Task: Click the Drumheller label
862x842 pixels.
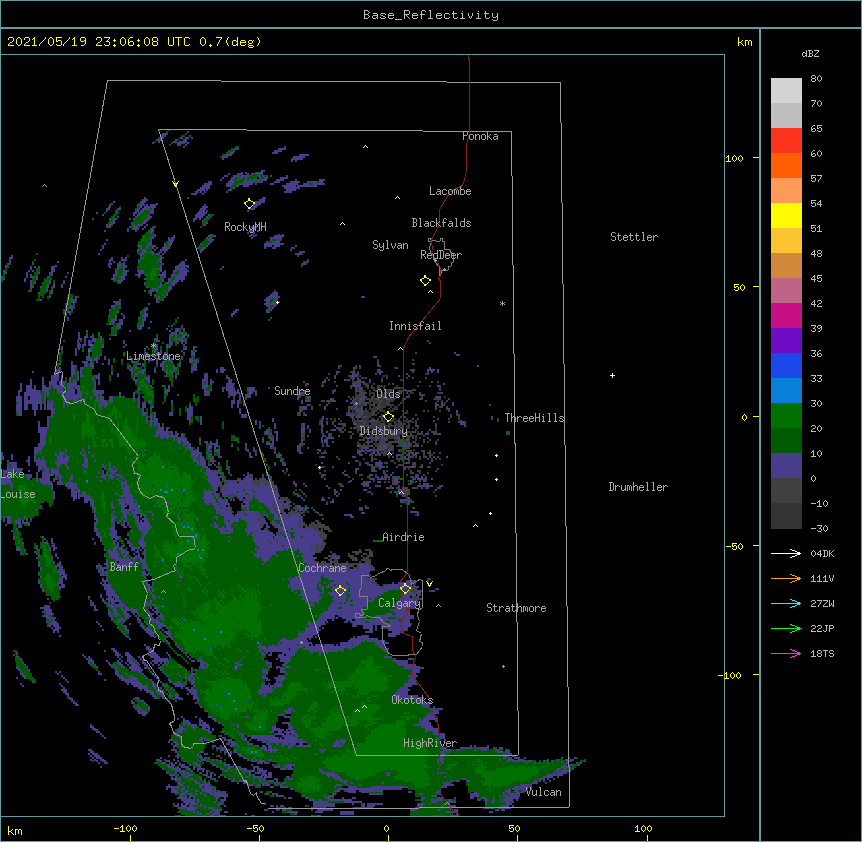Action: (638, 487)
